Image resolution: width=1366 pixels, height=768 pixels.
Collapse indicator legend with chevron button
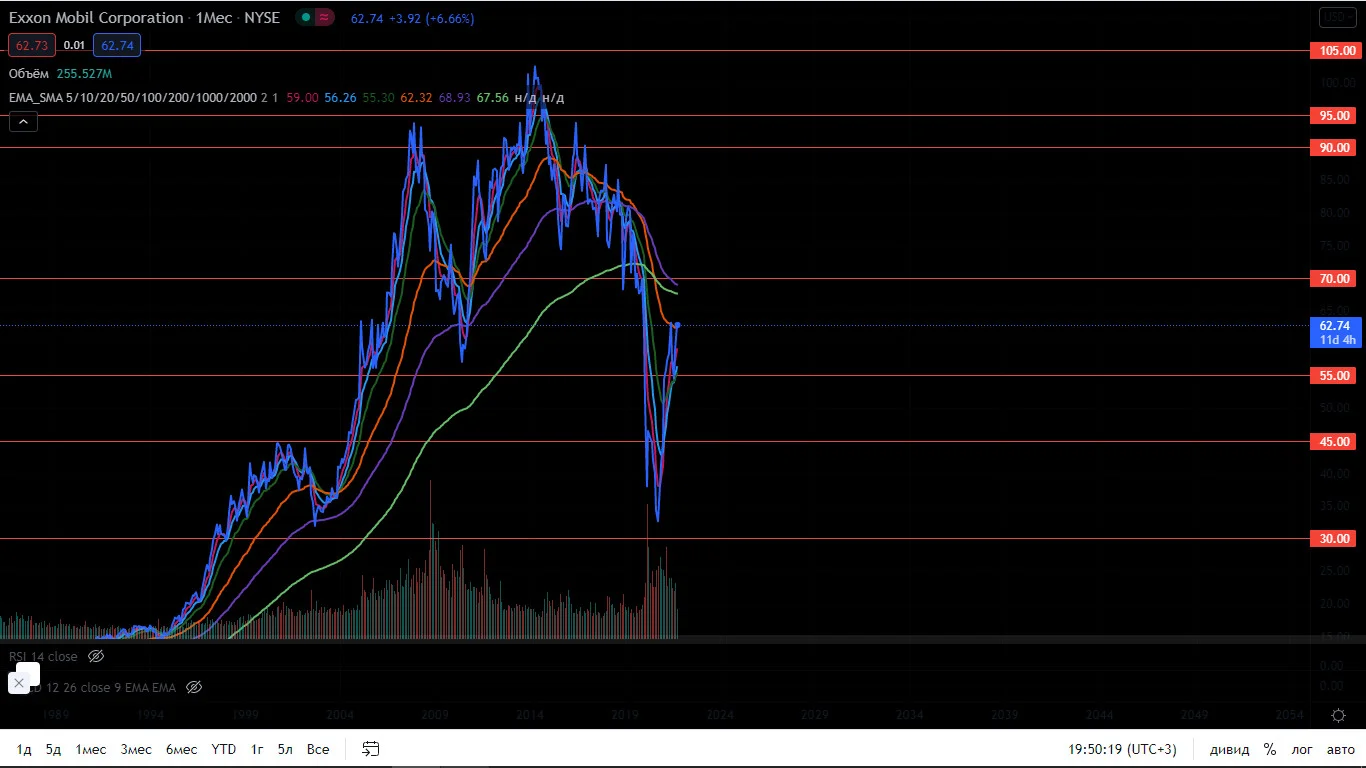(x=23, y=122)
